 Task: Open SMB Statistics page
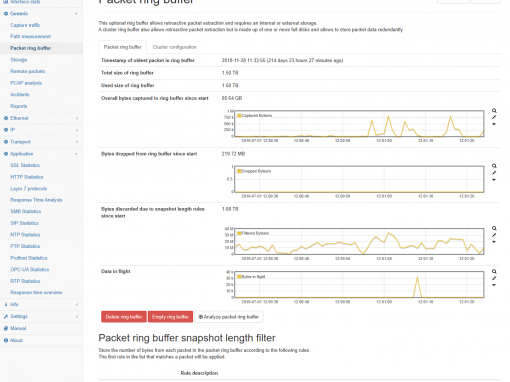tap(26, 211)
